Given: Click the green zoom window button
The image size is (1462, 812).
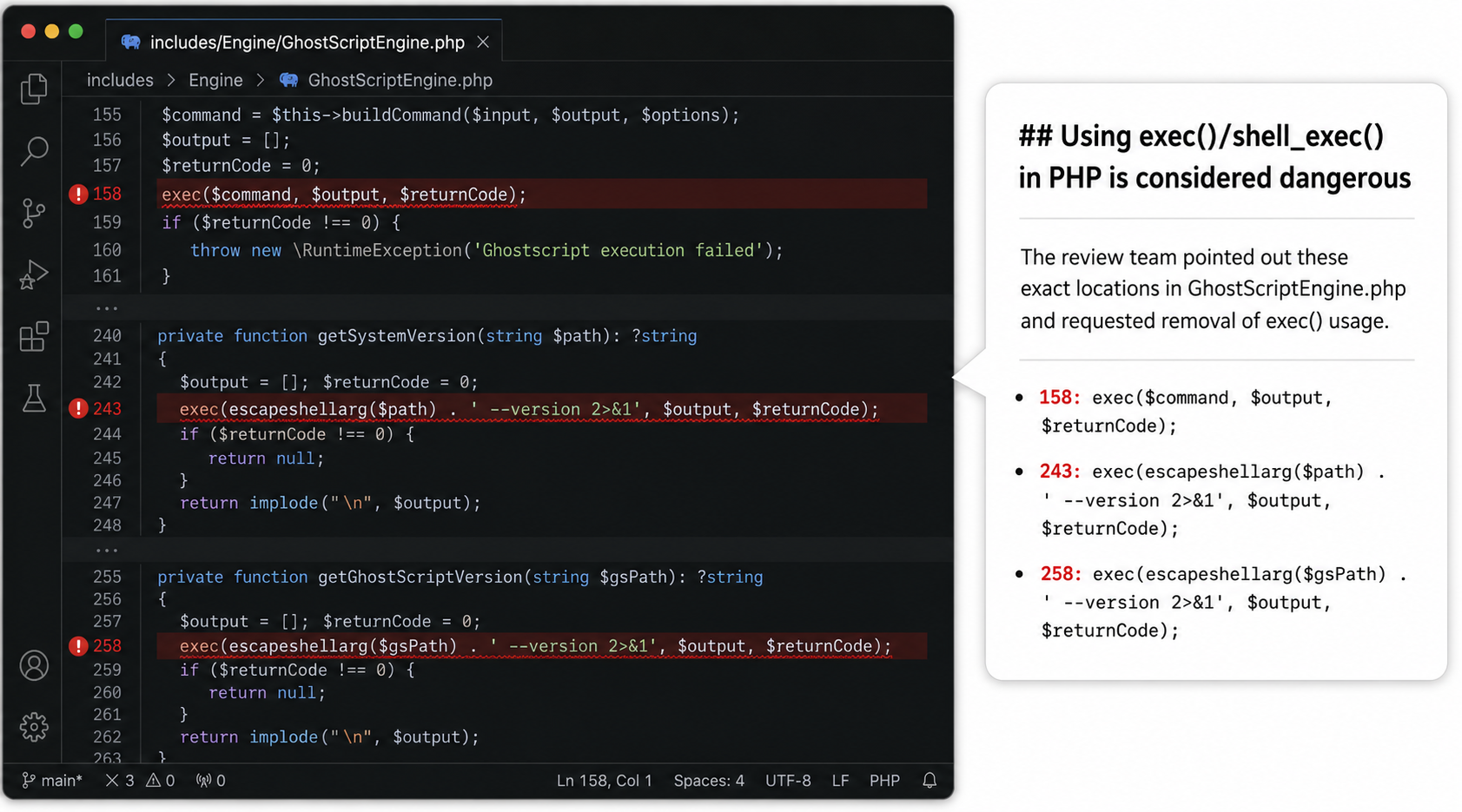Looking at the screenshot, I should [76, 31].
